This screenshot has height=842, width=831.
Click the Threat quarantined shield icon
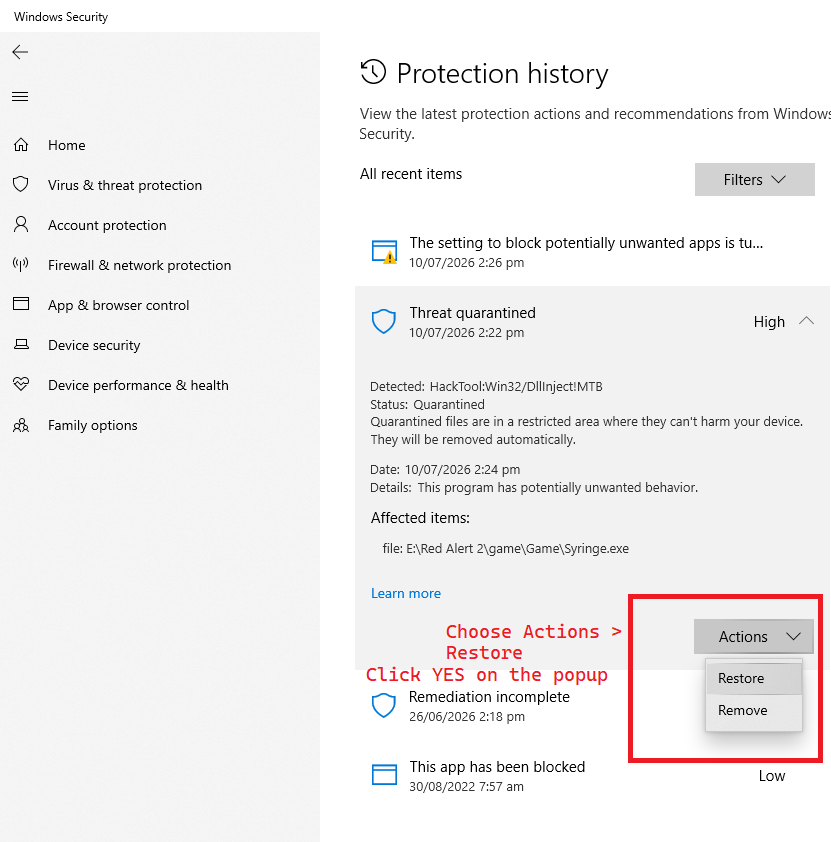[384, 321]
